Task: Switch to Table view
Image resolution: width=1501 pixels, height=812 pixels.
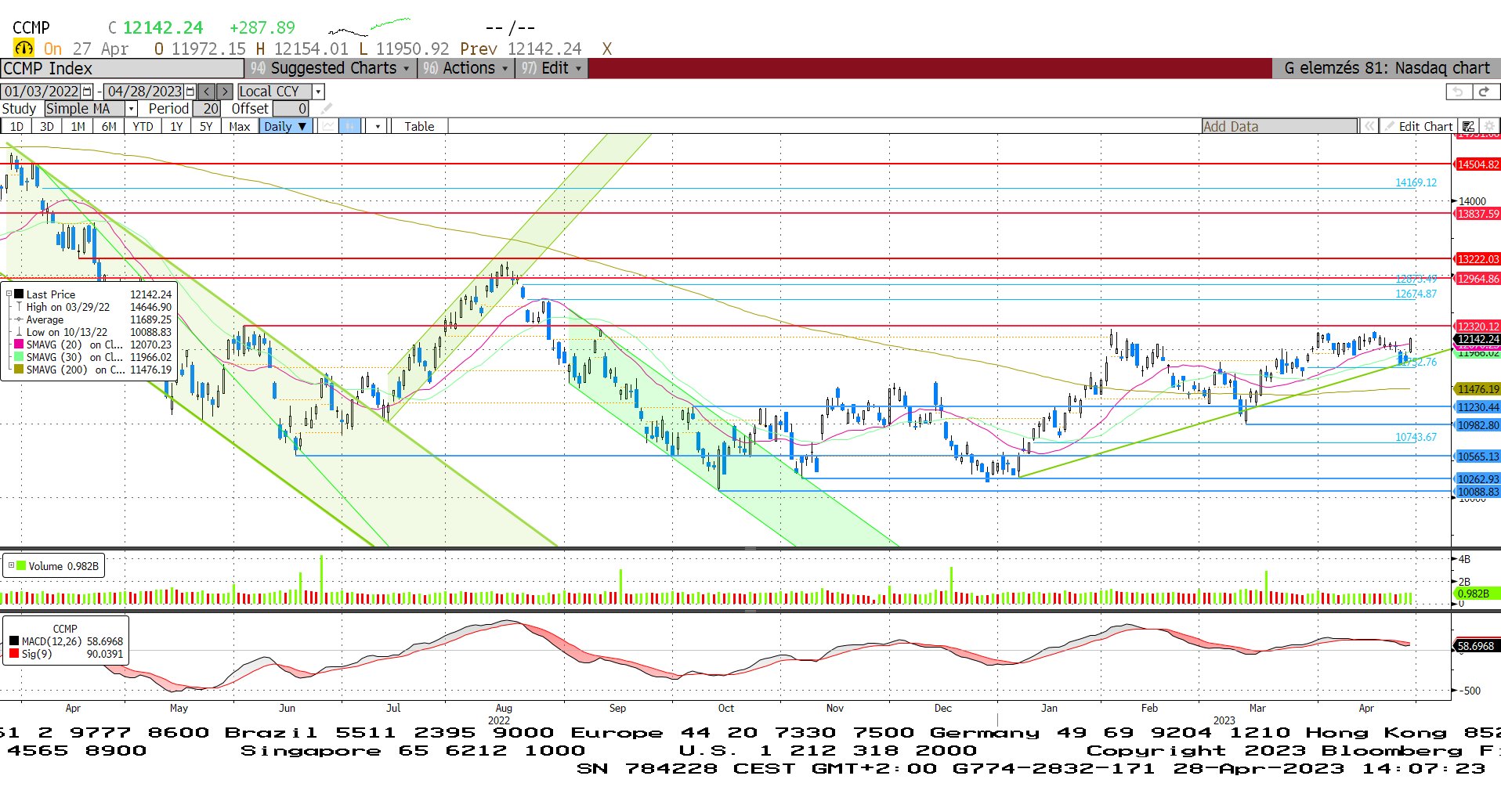Action: [x=419, y=126]
